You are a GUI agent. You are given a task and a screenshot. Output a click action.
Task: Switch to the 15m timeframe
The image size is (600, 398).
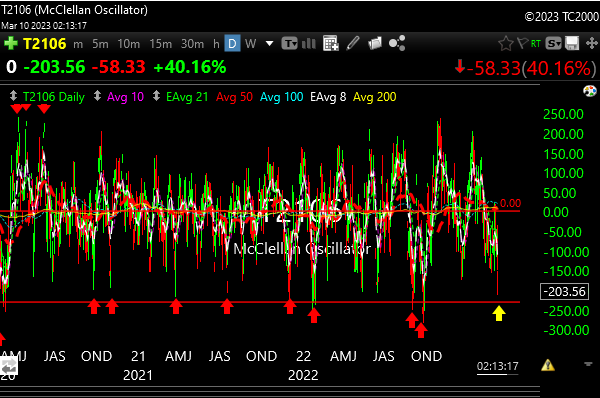[x=161, y=44]
